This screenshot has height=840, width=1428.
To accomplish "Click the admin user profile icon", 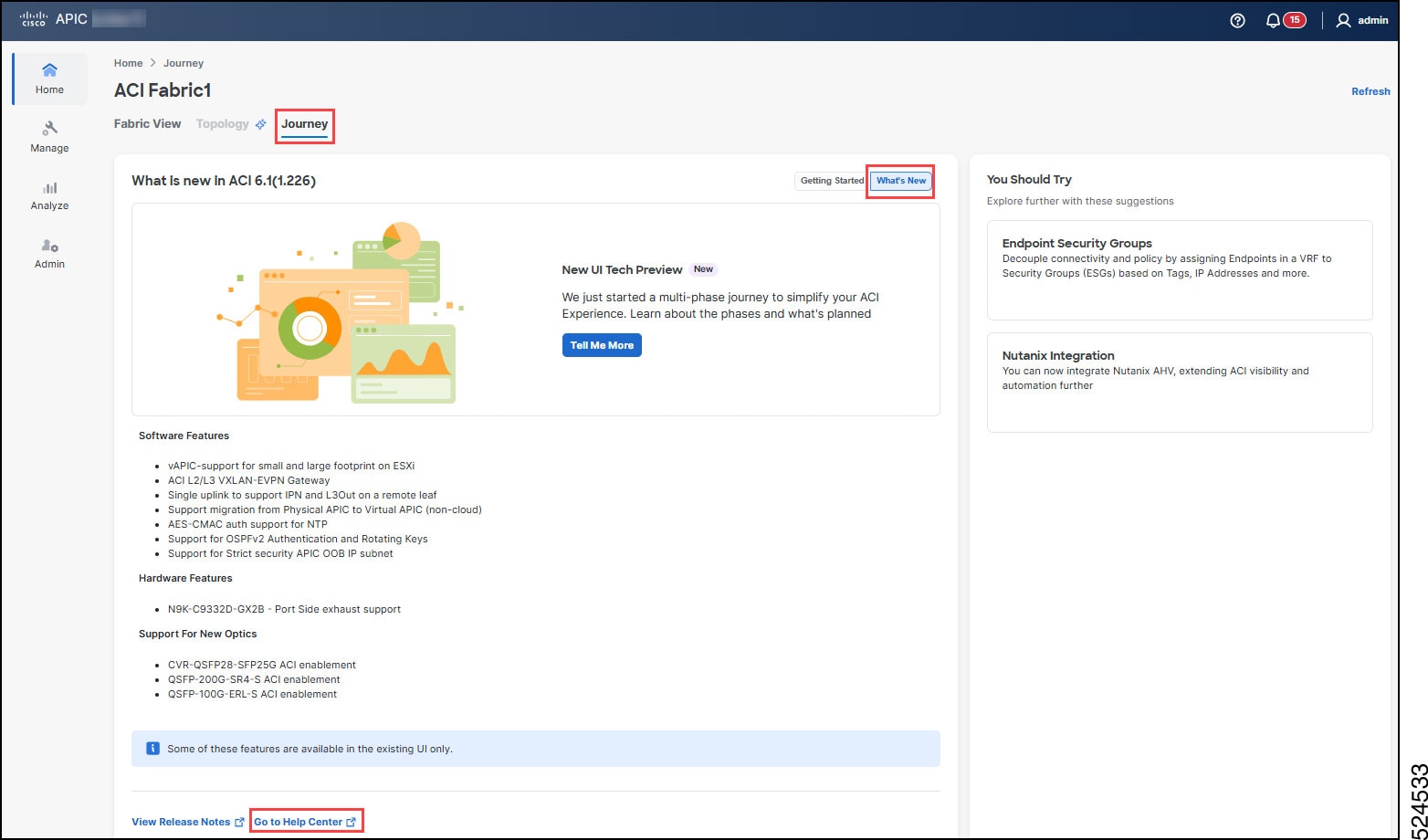I will click(1343, 20).
